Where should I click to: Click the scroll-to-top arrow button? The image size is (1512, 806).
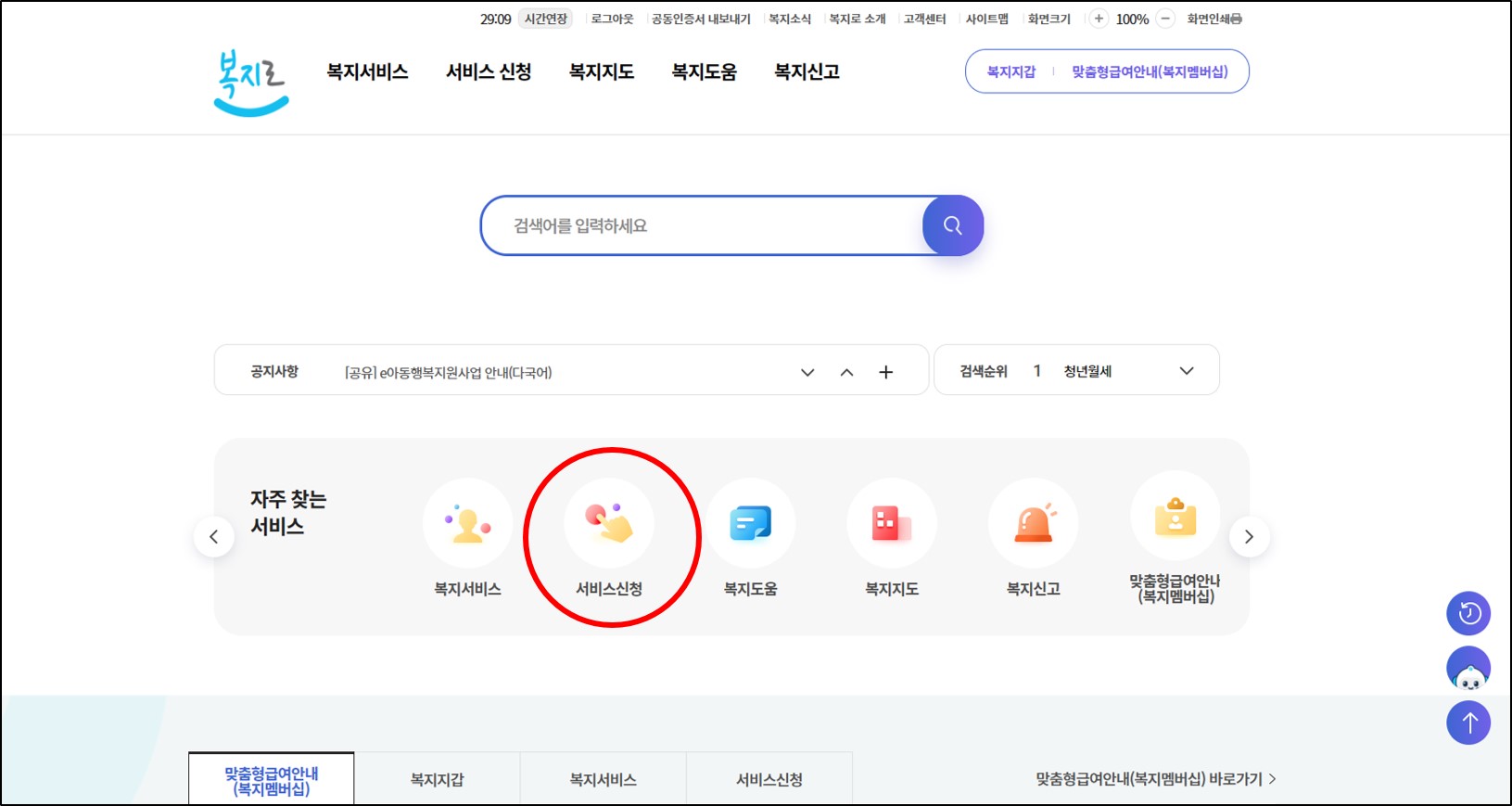pos(1468,723)
